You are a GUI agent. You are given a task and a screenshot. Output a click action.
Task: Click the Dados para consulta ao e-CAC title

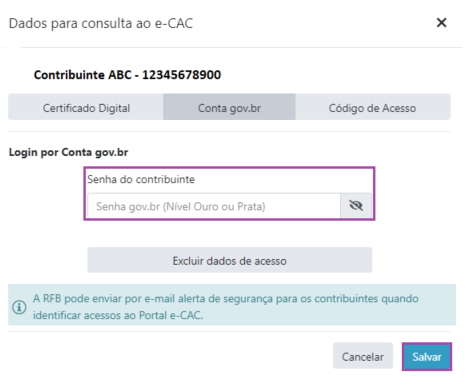click(x=101, y=23)
